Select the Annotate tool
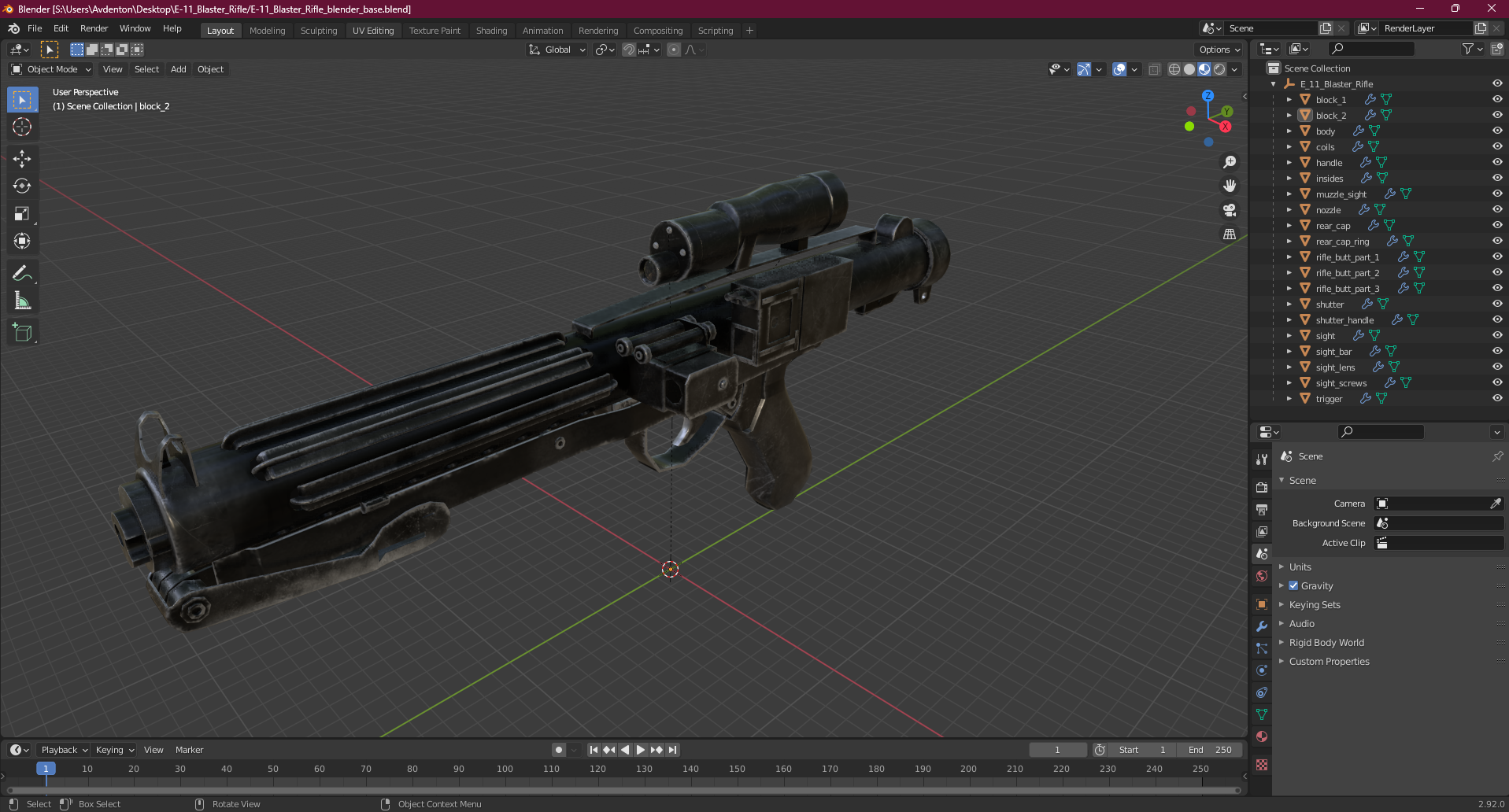The width and height of the screenshot is (1509, 812). [x=22, y=274]
